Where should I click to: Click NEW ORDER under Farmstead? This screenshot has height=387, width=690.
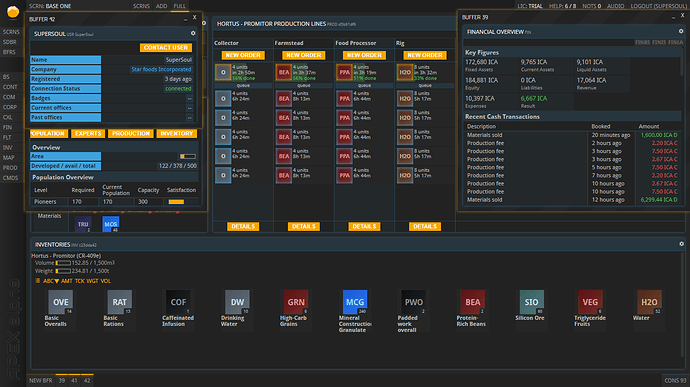click(x=304, y=55)
